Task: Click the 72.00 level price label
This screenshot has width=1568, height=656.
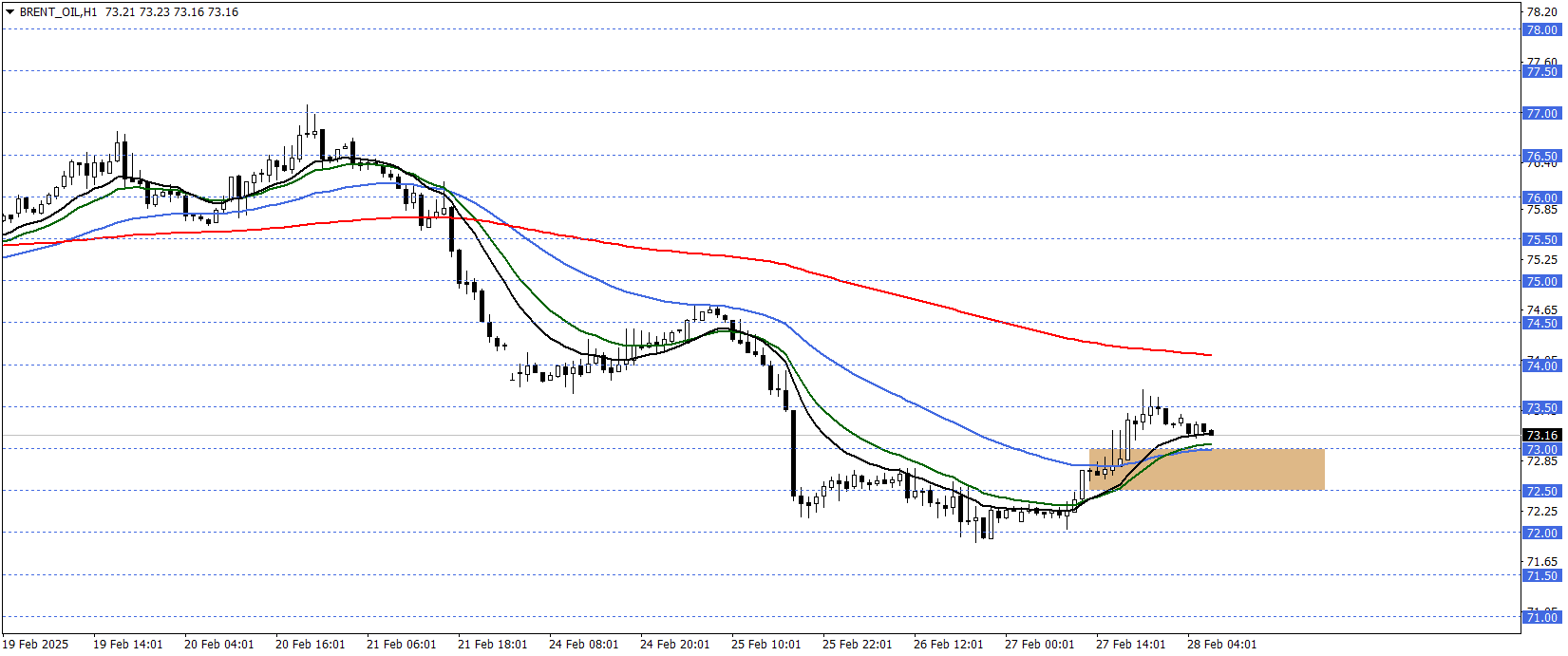Action: [1542, 533]
